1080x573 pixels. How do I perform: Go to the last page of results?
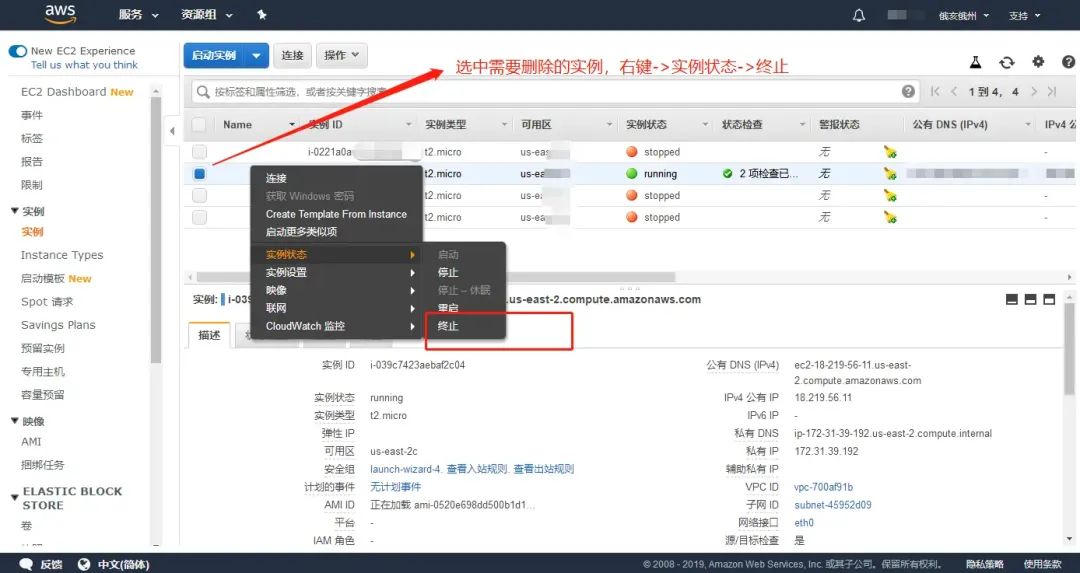(1052, 91)
